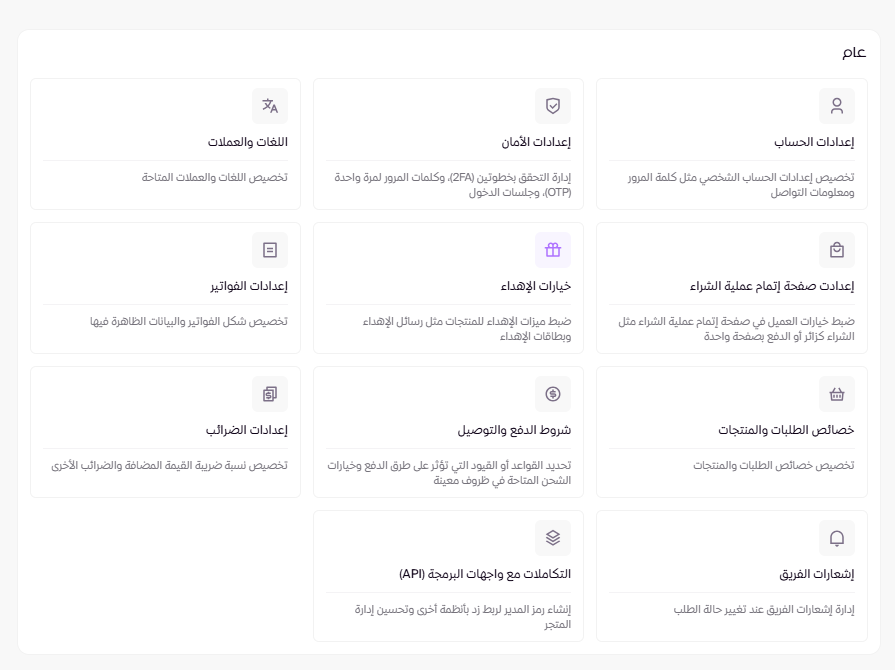This screenshot has height=670, width=895.
Task: Open the إعدادات الحساب title link
Action: (814, 142)
